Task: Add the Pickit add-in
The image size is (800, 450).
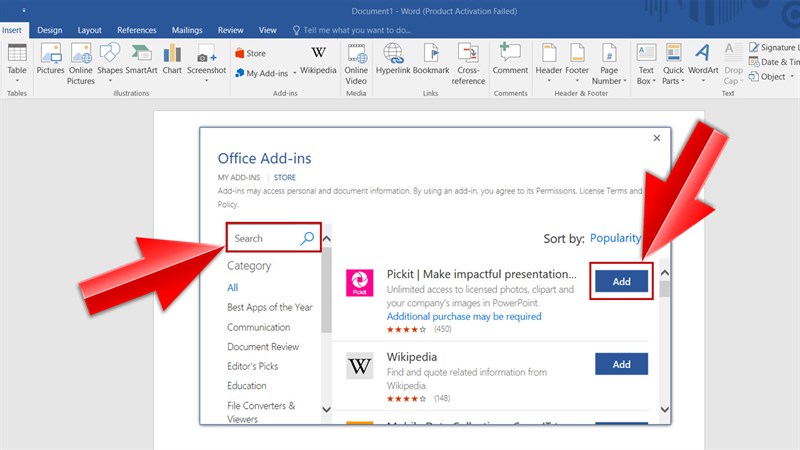Action: pyautogui.click(x=621, y=282)
